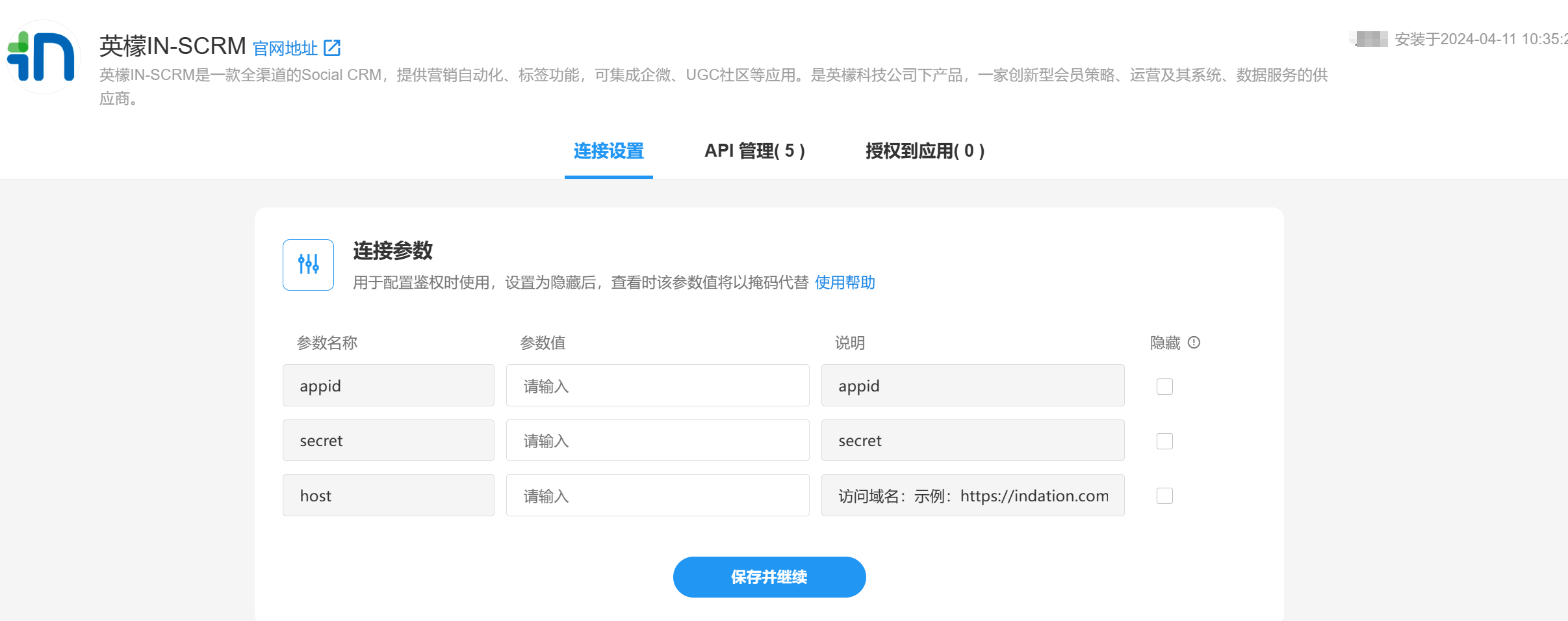Click the 隐藏 column header label
This screenshot has width=1568, height=621.
pyautogui.click(x=1165, y=343)
